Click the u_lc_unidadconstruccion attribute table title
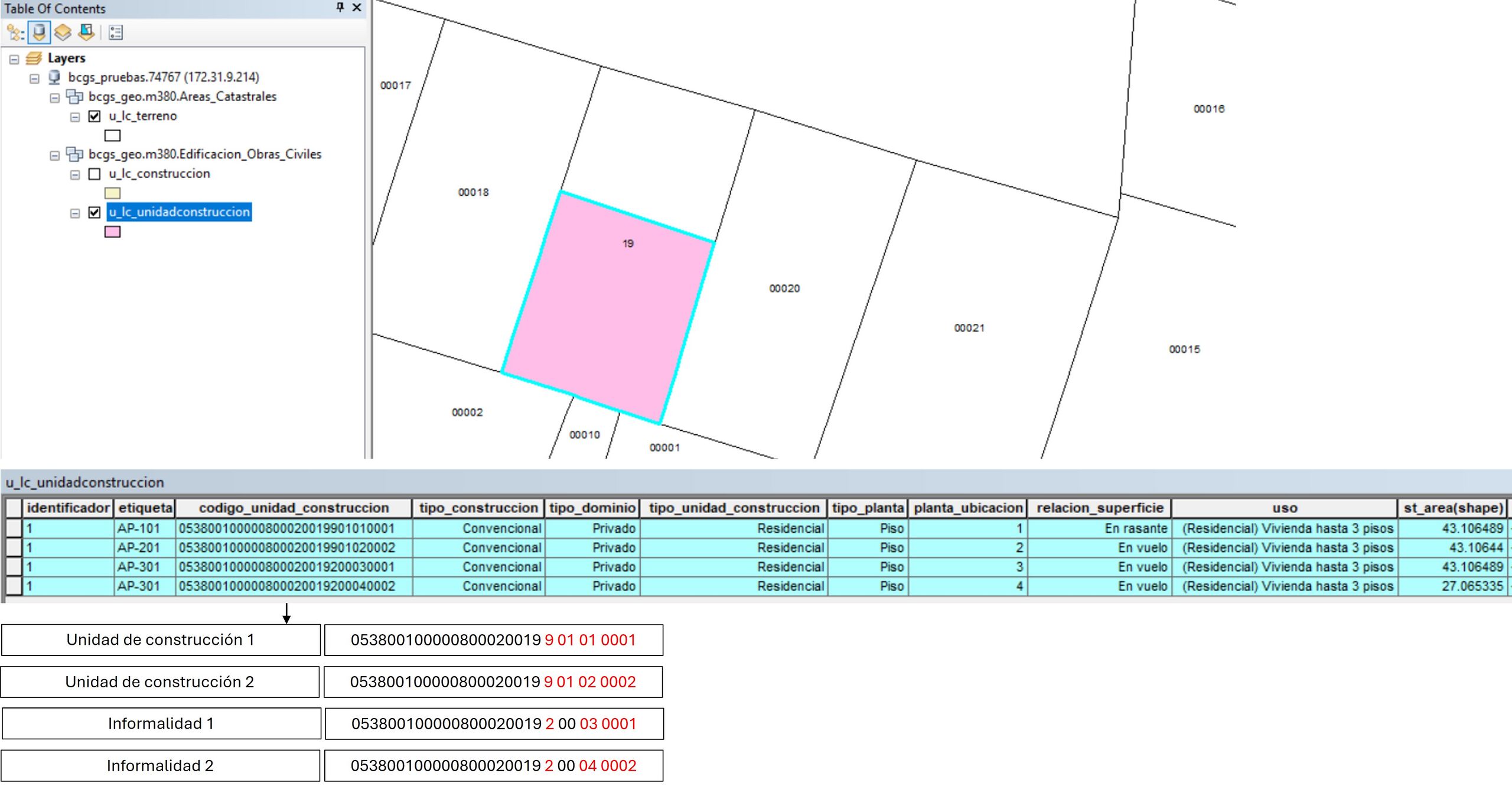This screenshot has width=1512, height=786. (85, 482)
